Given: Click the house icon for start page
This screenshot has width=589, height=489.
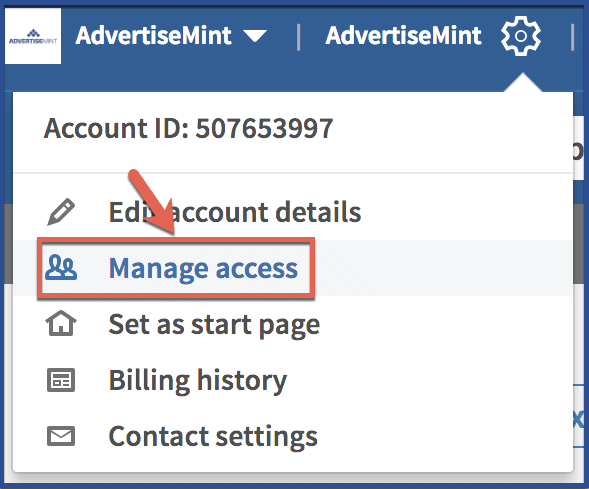Looking at the screenshot, I should coord(61,323).
